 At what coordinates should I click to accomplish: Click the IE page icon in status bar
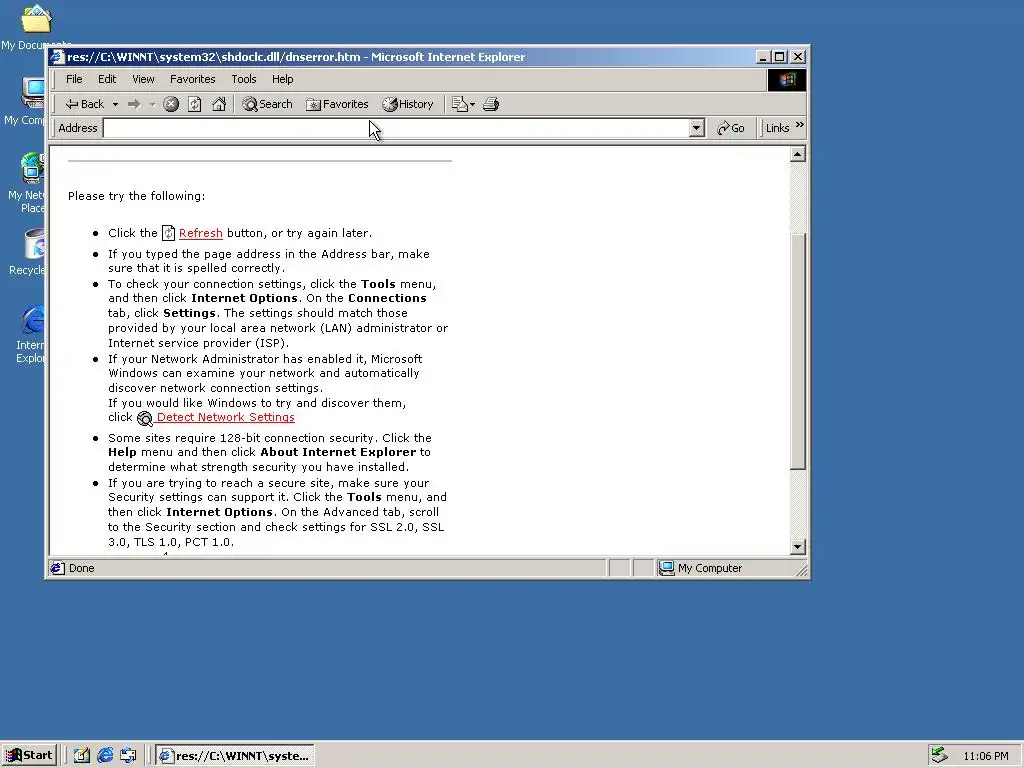[x=58, y=568]
